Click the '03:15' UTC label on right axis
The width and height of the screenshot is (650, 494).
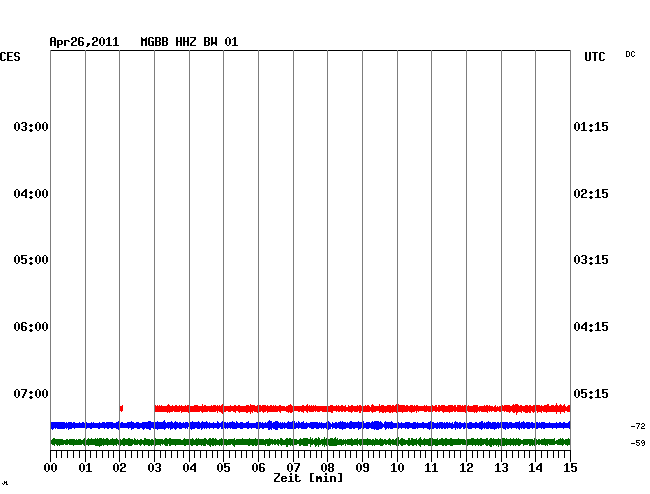tap(591, 260)
